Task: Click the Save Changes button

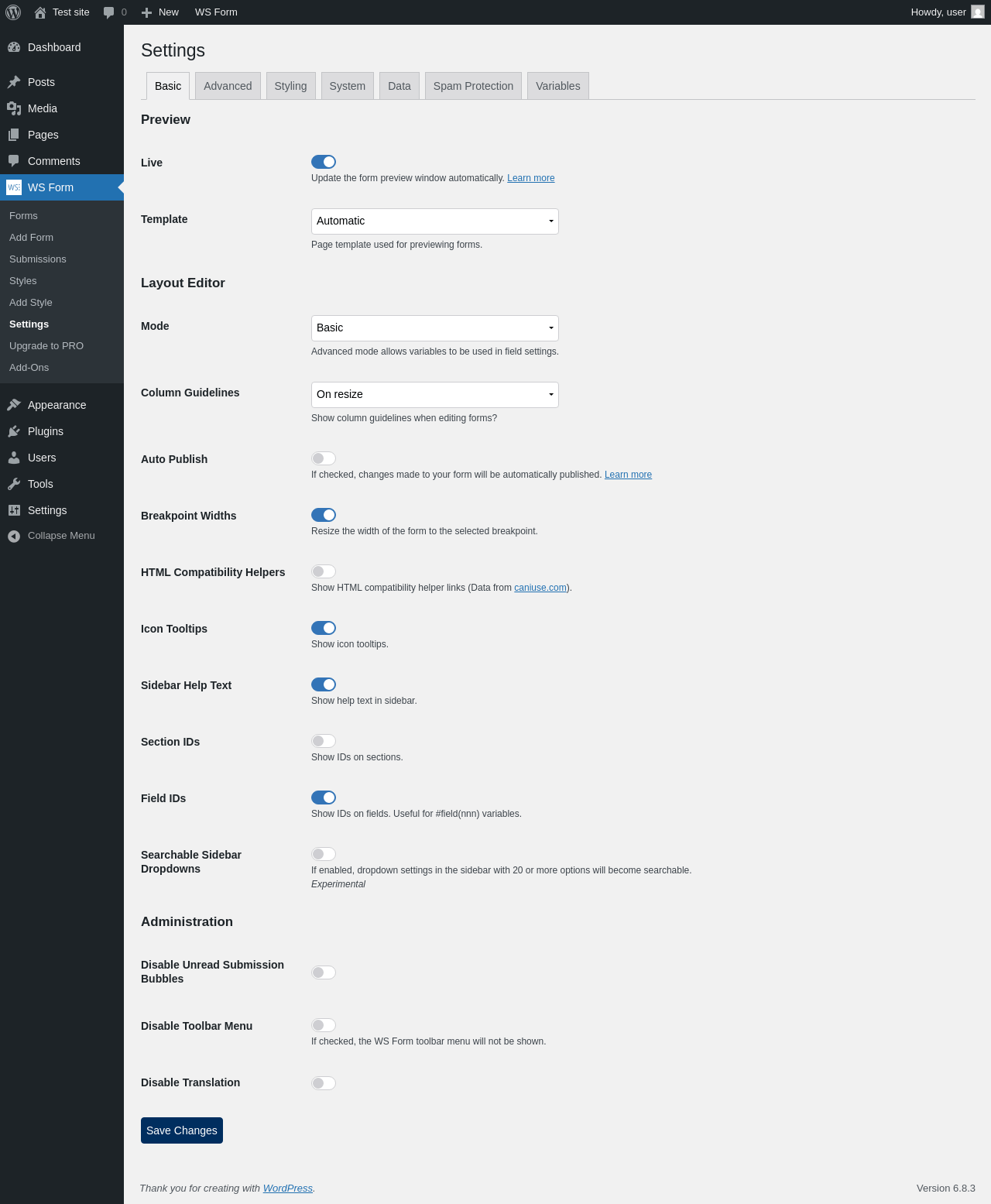Action: [x=182, y=1130]
